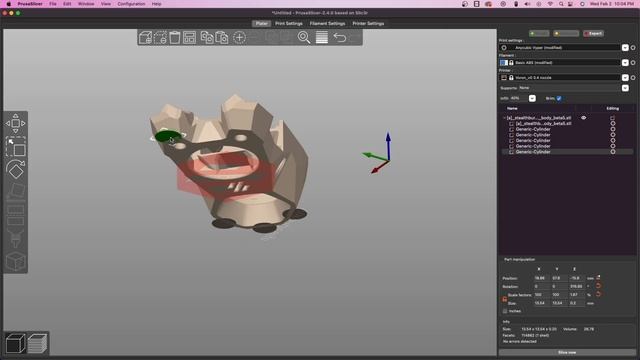The height and width of the screenshot is (360, 640).
Task: Select the top-level stealthburner body object row
Action: point(538,118)
